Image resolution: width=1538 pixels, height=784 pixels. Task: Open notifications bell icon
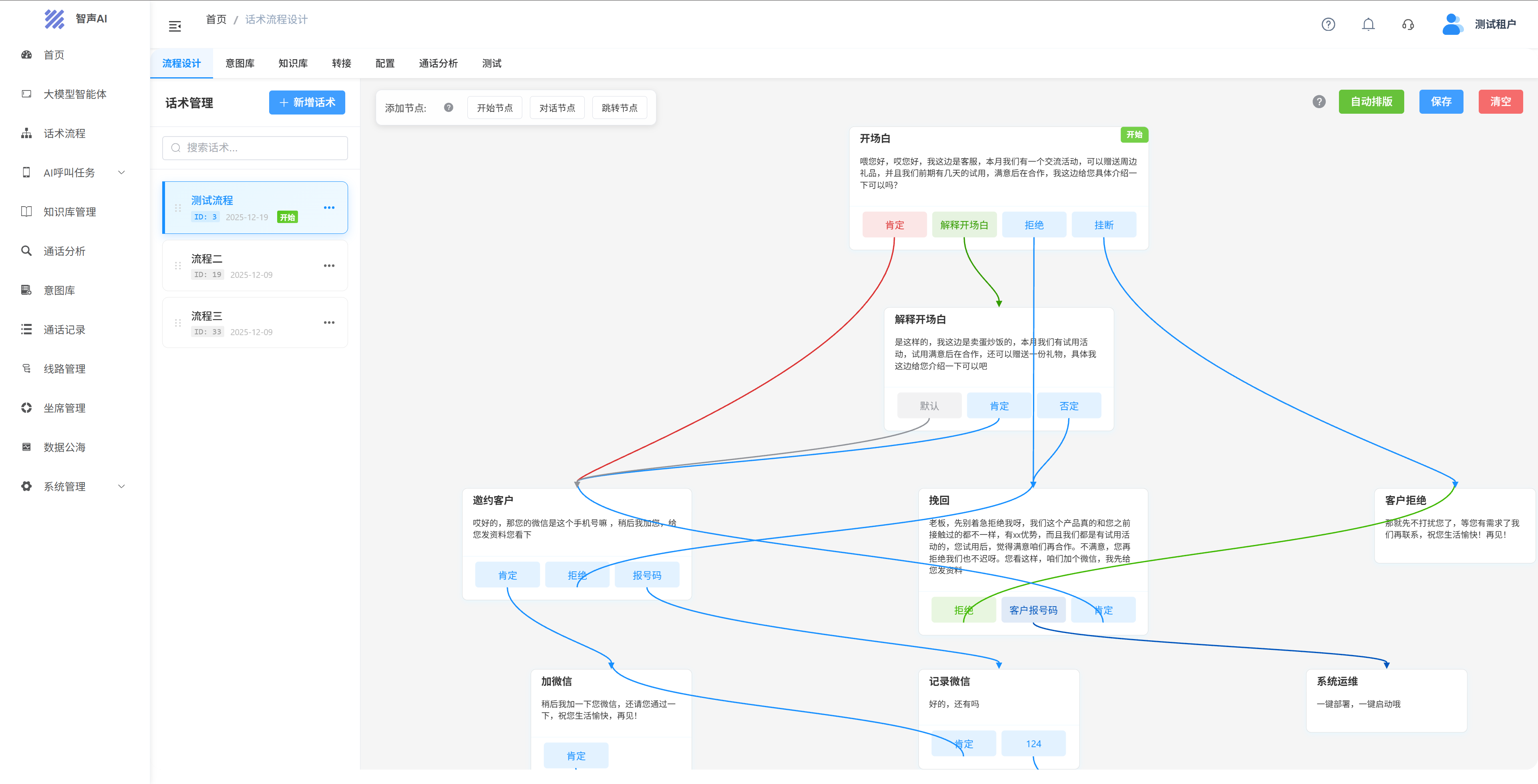(1368, 24)
